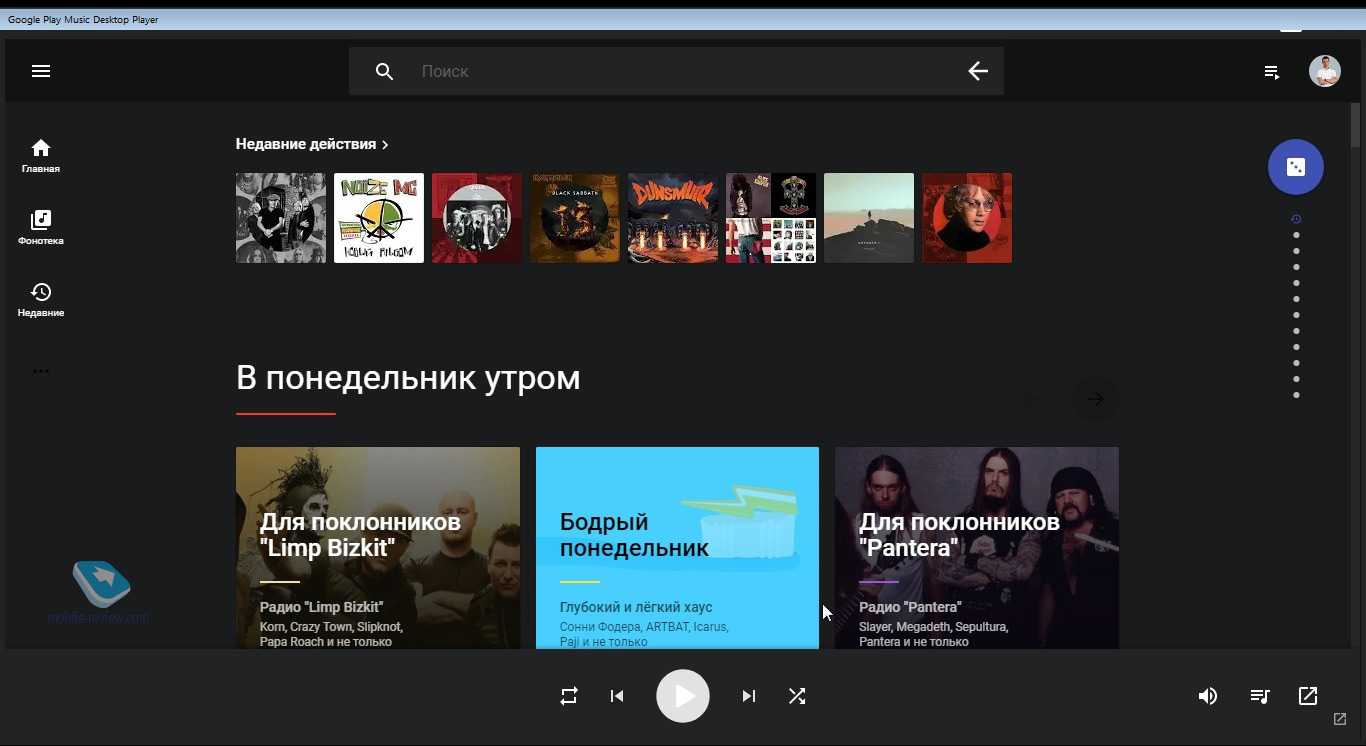This screenshot has height=746, width=1366.
Task: Skip to the next track
Action: 749,696
